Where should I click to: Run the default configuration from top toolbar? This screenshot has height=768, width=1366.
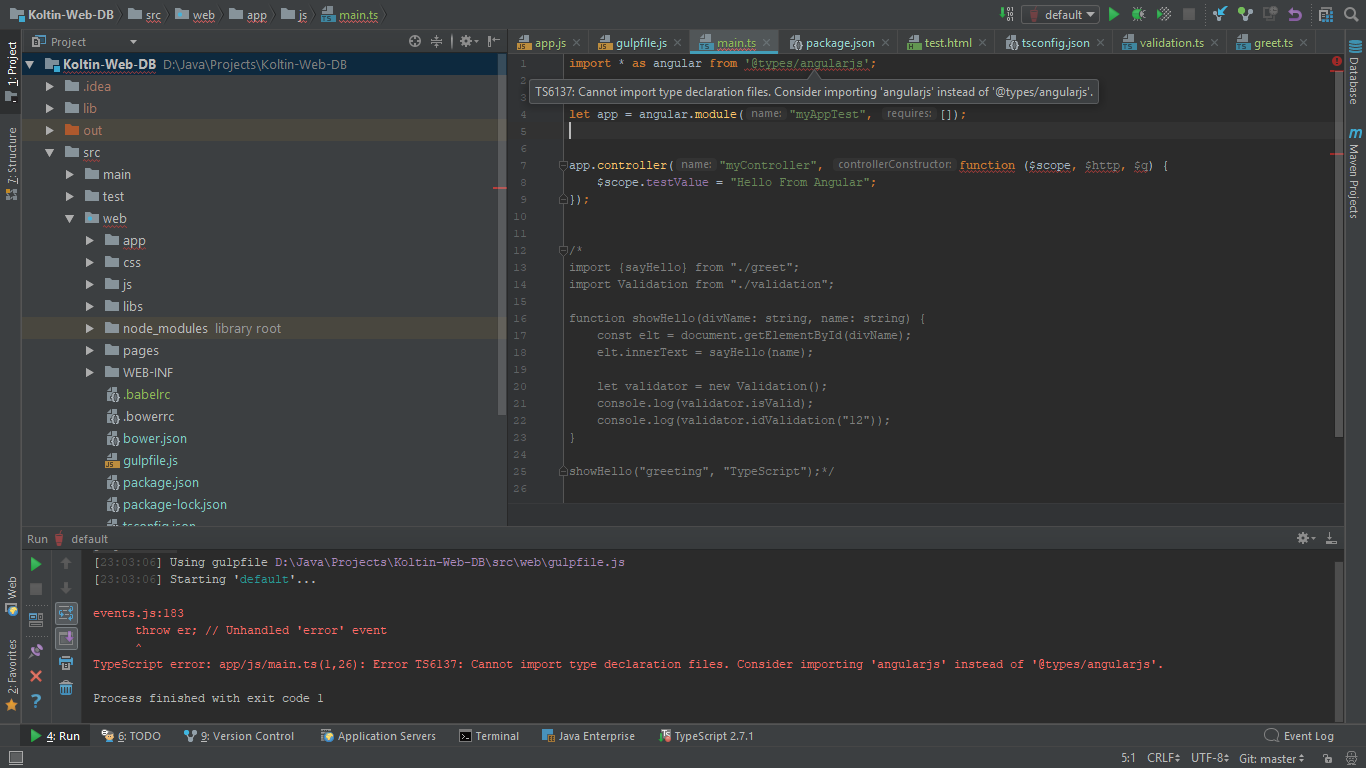tap(1114, 14)
